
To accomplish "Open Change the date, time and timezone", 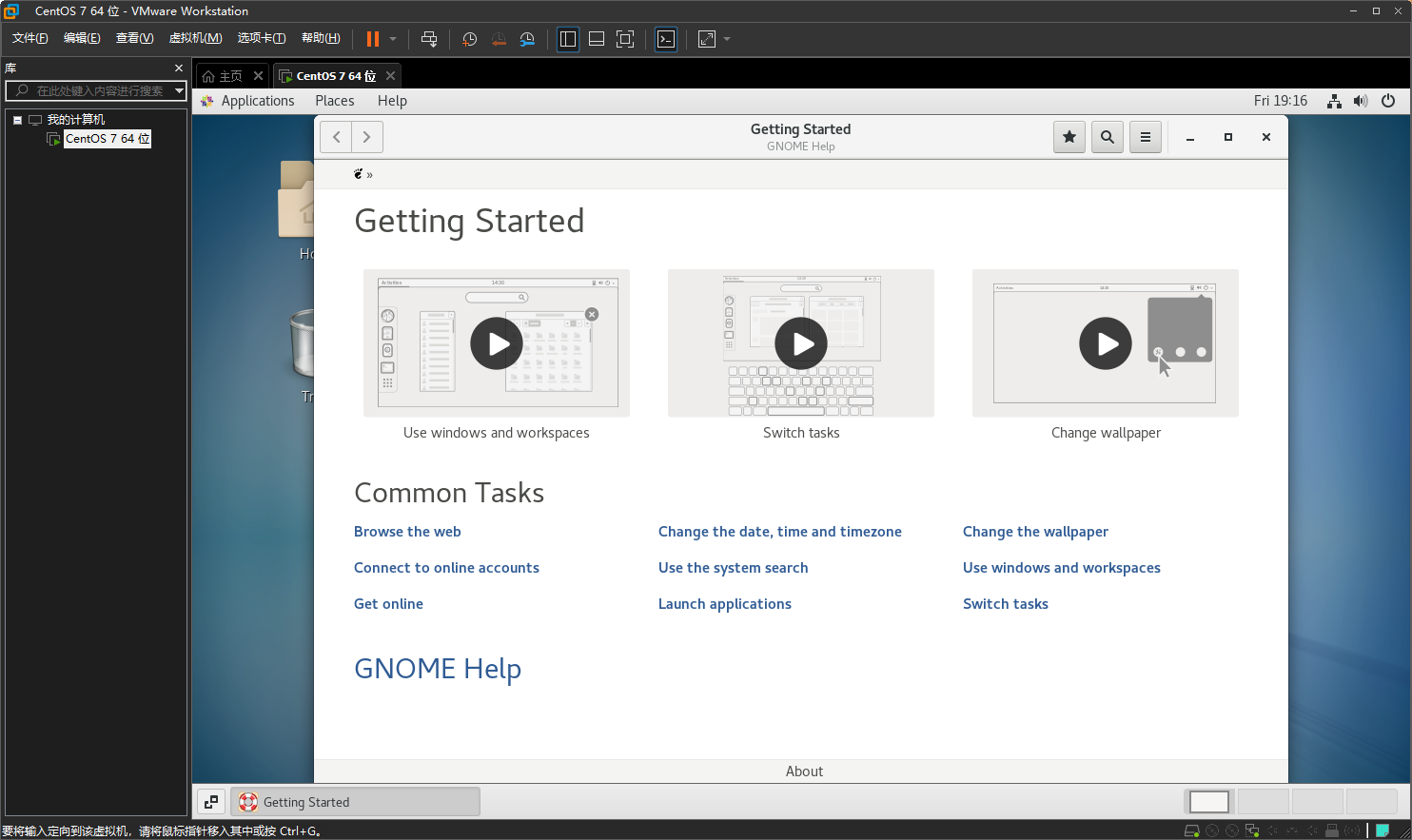I will point(780,532).
